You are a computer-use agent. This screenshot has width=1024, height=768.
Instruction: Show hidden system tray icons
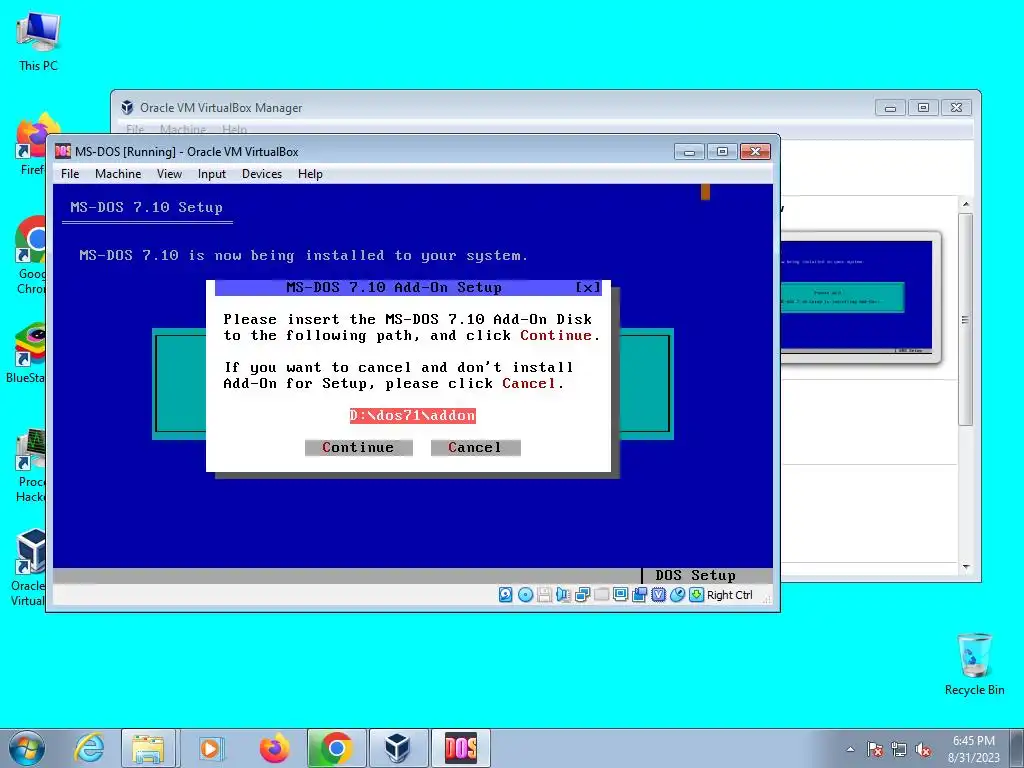click(850, 749)
